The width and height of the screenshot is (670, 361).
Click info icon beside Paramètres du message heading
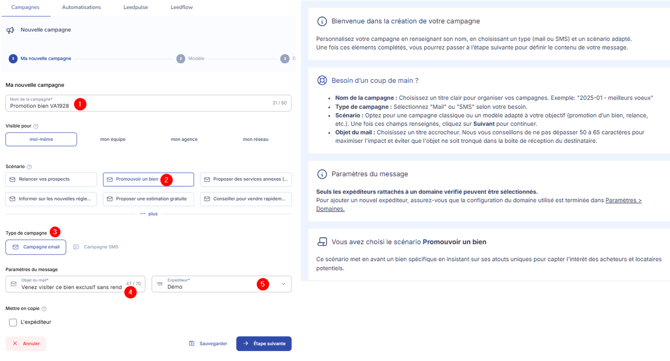(322, 174)
